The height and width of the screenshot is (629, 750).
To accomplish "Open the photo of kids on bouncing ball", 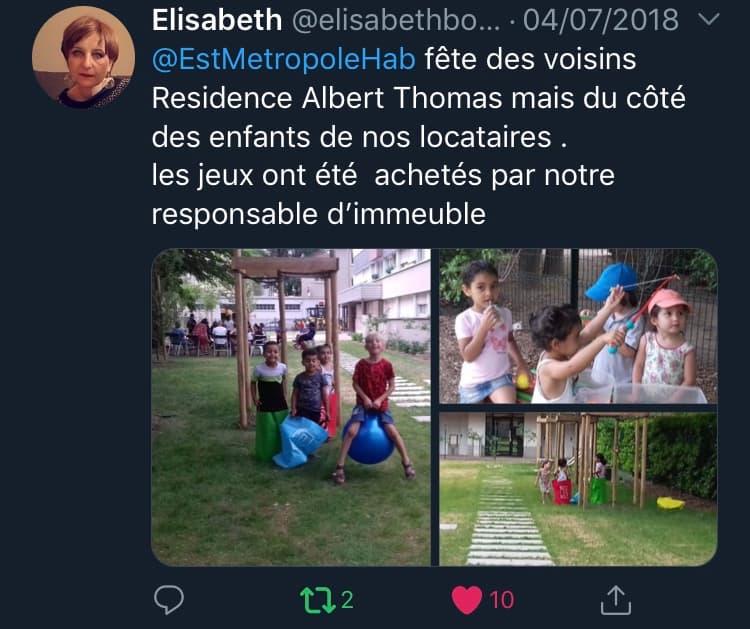I will click(291, 407).
